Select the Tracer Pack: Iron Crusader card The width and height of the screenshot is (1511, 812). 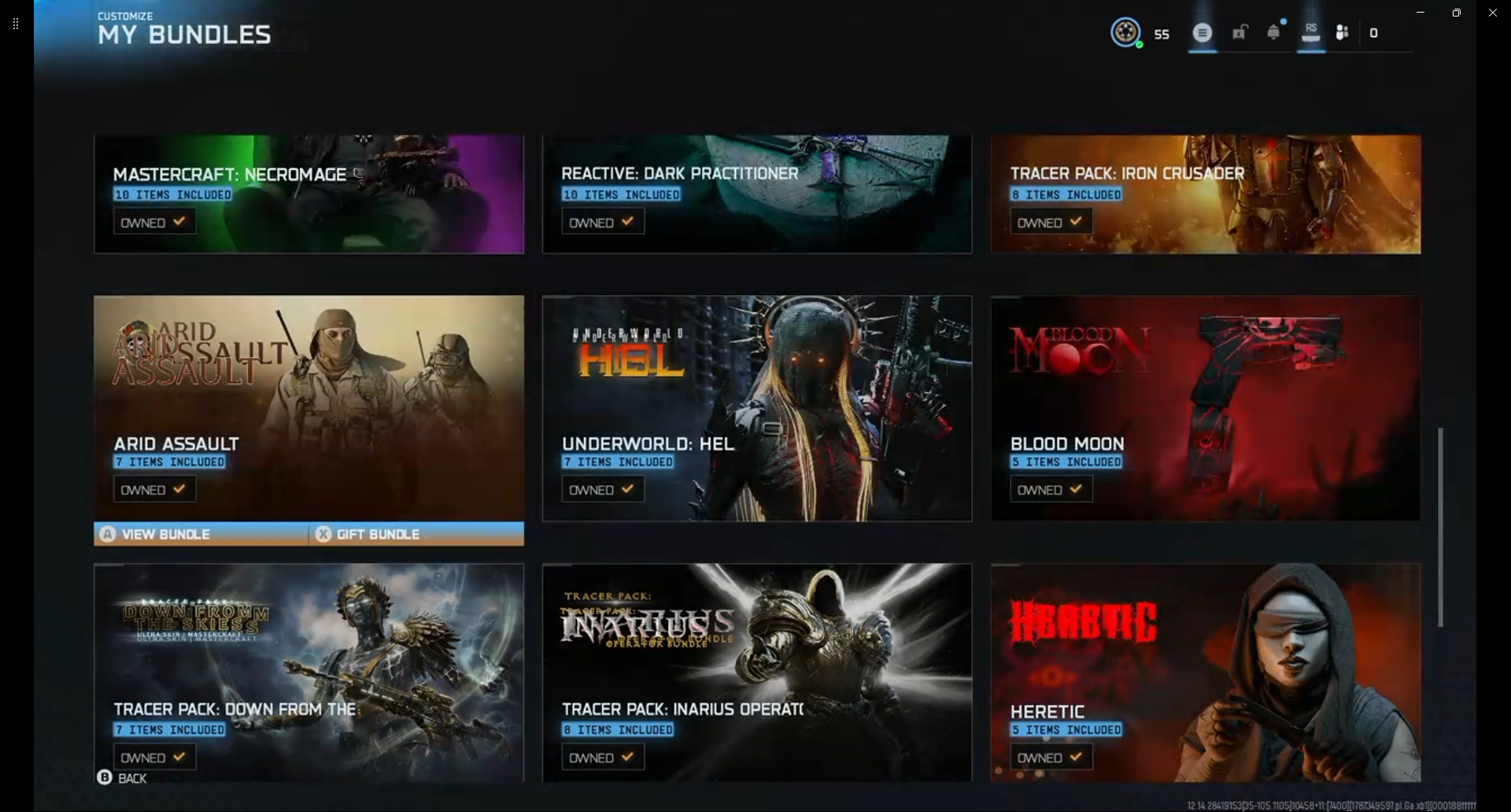point(1206,194)
